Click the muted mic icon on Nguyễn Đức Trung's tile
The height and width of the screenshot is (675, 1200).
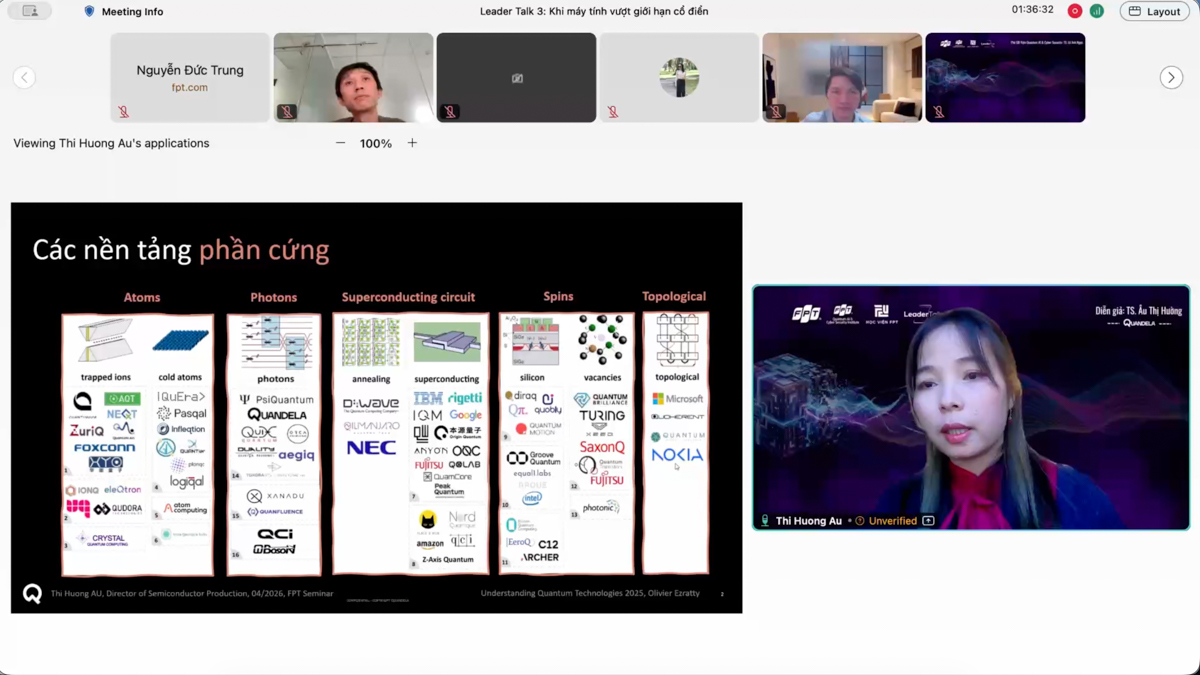click(124, 112)
